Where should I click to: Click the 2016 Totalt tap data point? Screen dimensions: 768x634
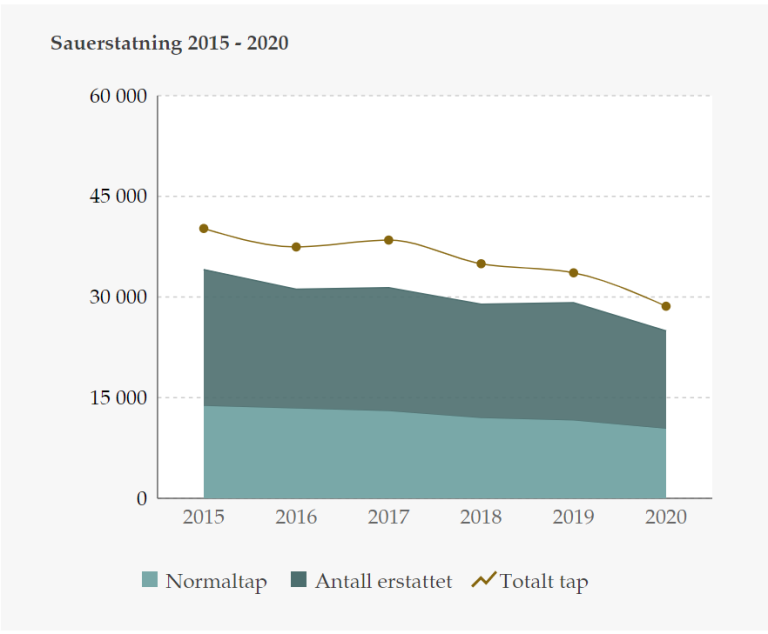pos(296,247)
